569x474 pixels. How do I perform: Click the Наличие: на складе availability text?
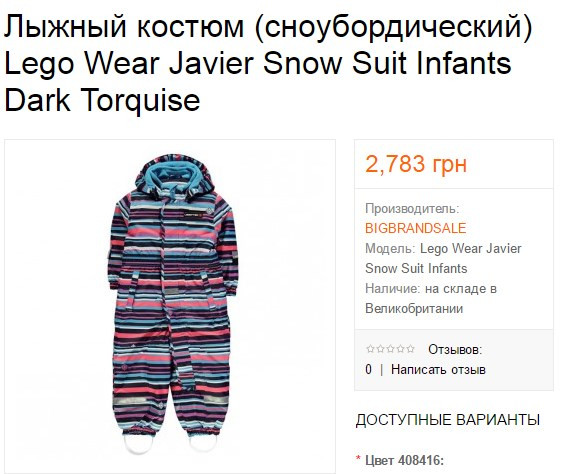pos(431,289)
